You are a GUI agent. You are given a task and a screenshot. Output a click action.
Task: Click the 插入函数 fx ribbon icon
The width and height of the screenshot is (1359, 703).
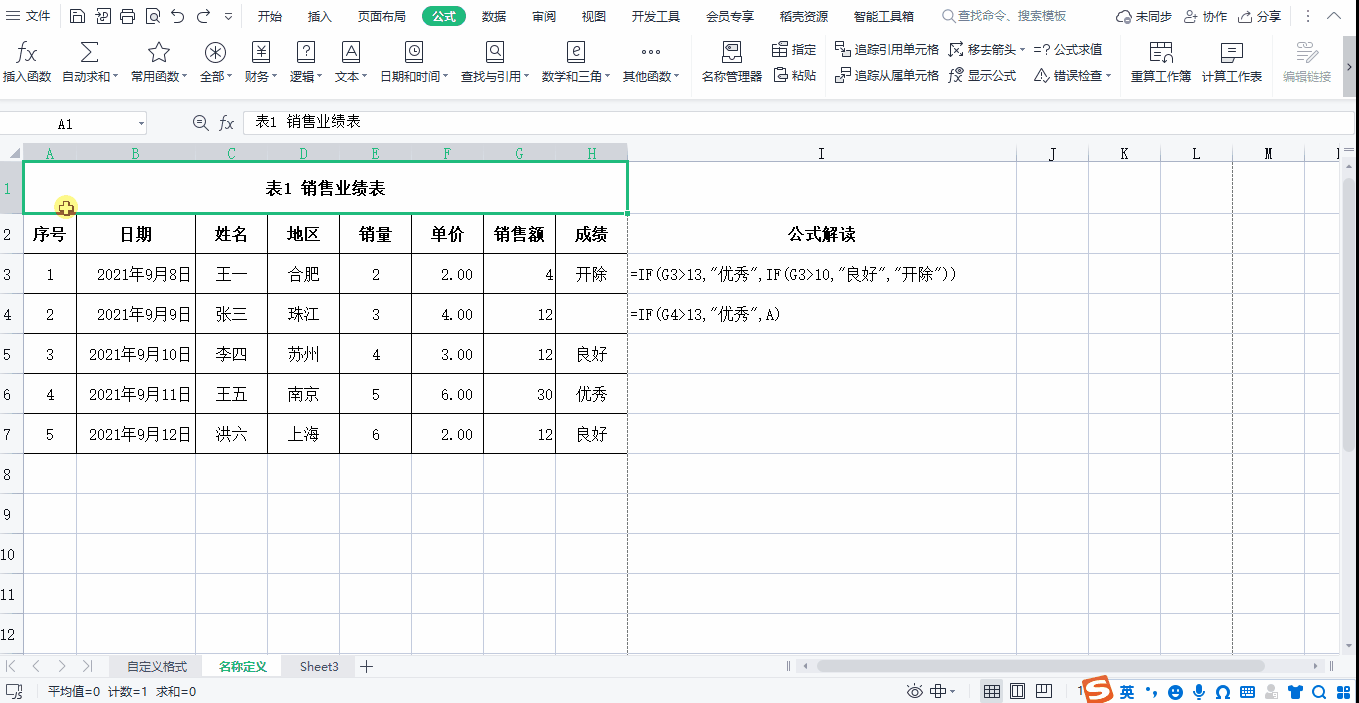coord(27,53)
